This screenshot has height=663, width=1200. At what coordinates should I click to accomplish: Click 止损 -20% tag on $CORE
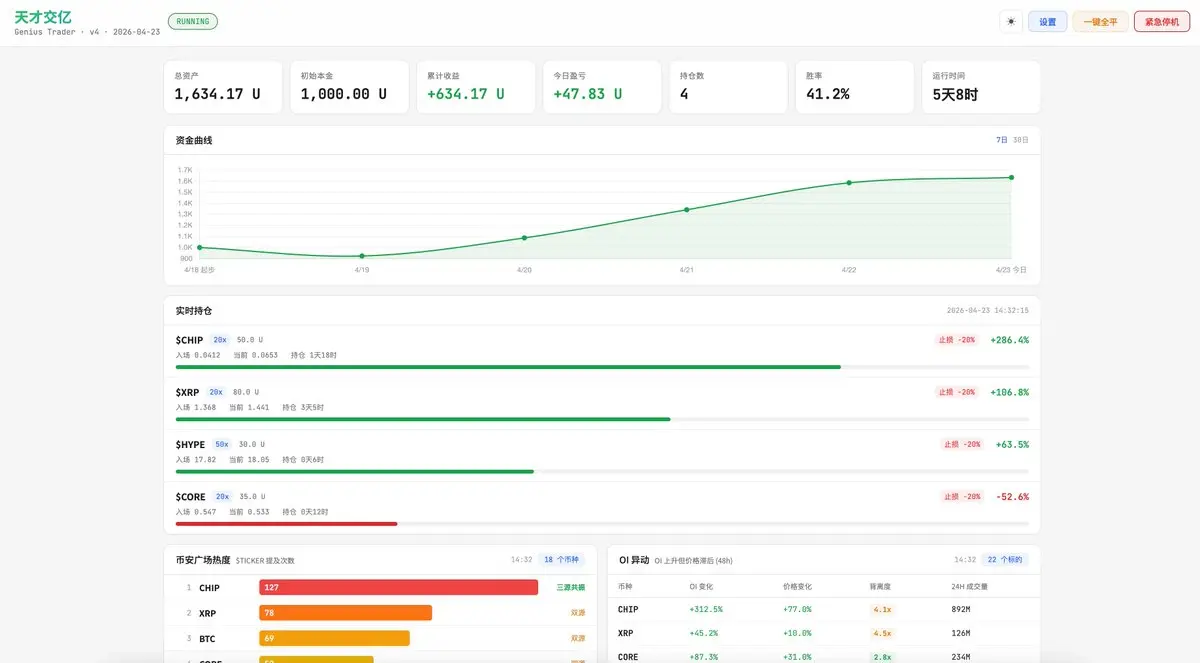[x=961, y=496]
